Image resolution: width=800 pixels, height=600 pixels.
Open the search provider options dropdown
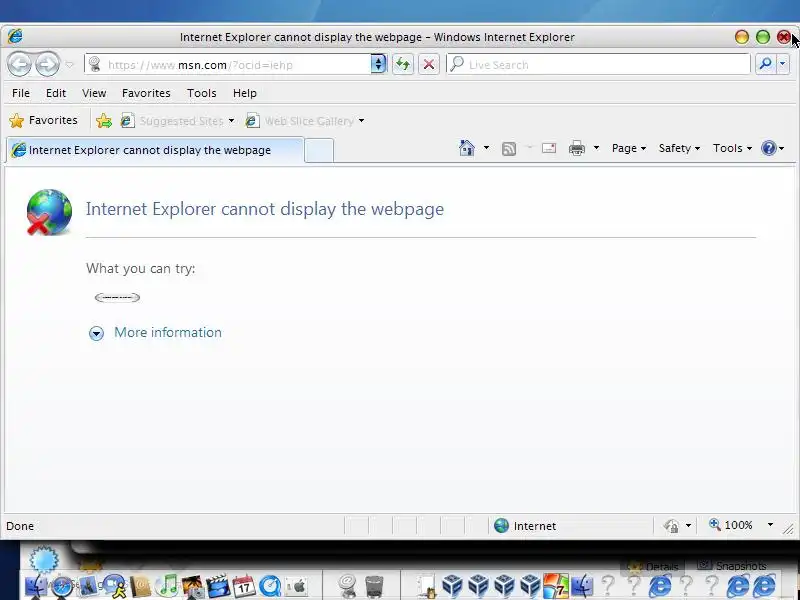pyautogui.click(x=783, y=64)
